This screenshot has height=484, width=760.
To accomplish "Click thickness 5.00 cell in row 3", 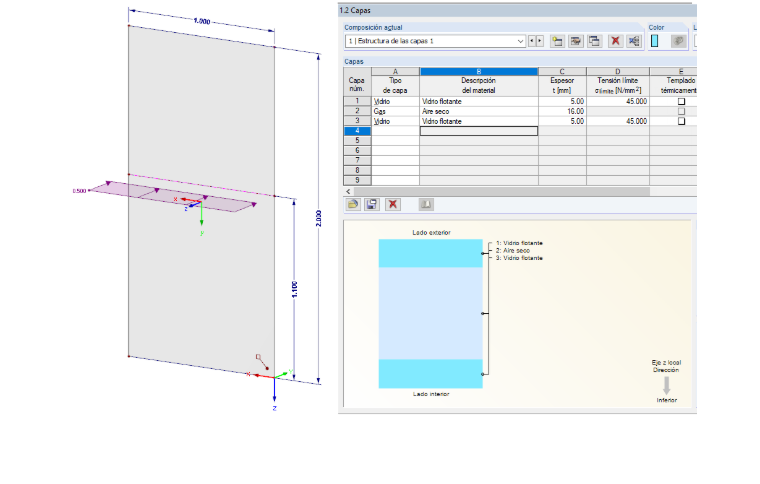I will pyautogui.click(x=562, y=121).
